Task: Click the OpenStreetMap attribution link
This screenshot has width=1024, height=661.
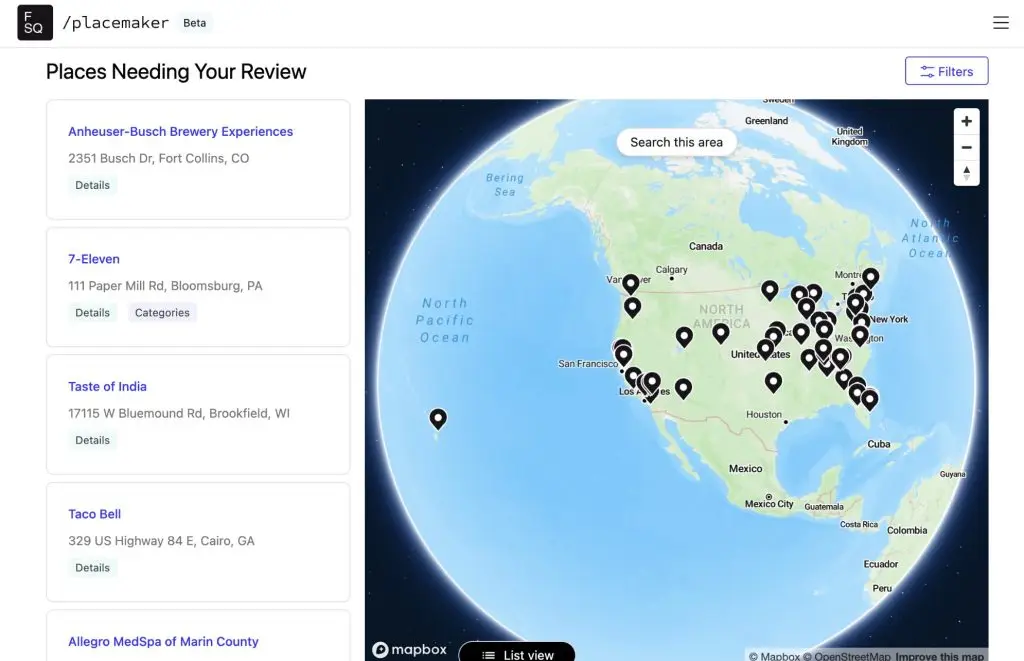Action: [846, 656]
